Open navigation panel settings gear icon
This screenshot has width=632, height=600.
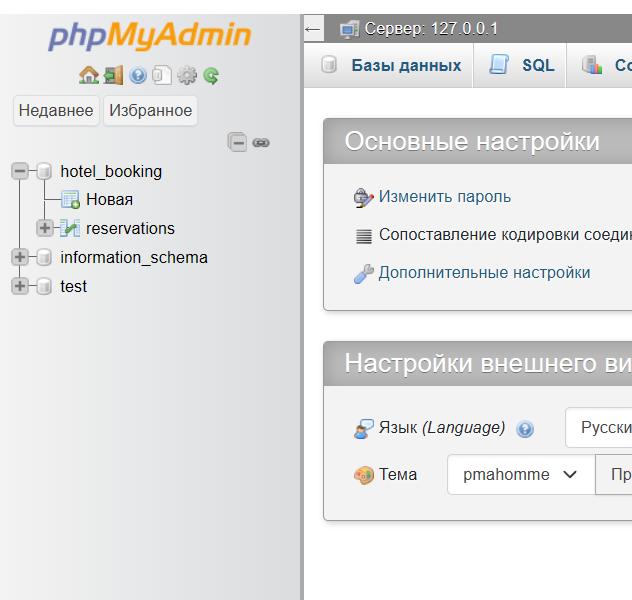[187, 75]
